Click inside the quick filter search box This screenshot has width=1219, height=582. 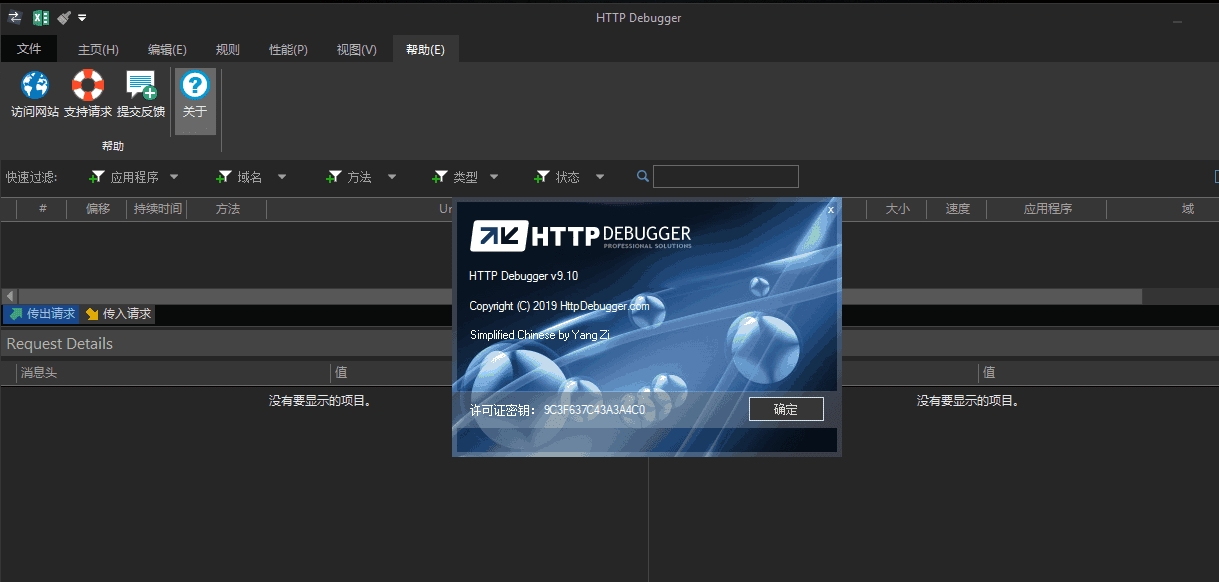tap(726, 177)
